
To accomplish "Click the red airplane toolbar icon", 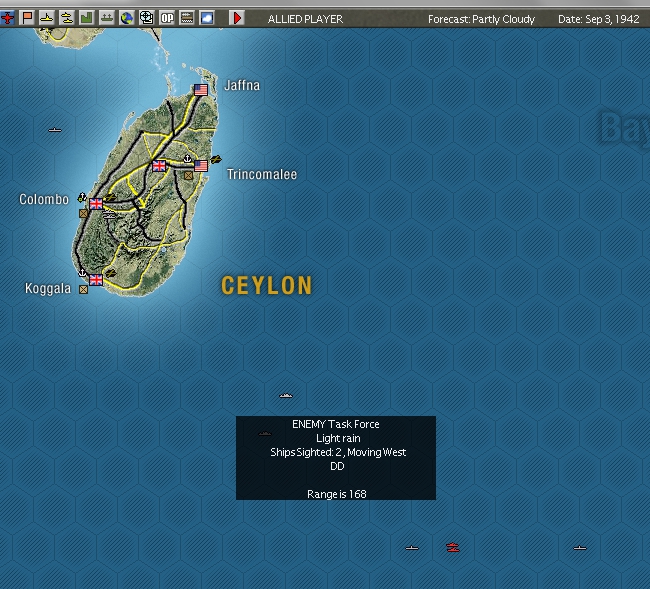I will click(7, 18).
